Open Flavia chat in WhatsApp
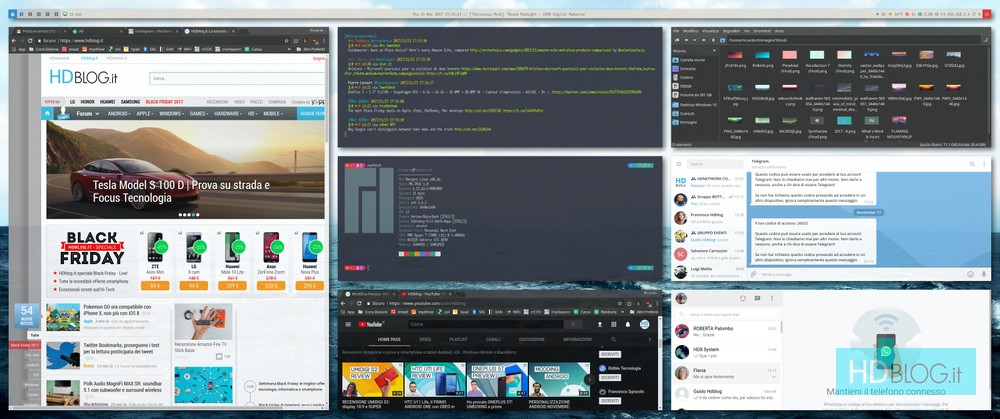This screenshot has width=1000, height=419. [726, 373]
